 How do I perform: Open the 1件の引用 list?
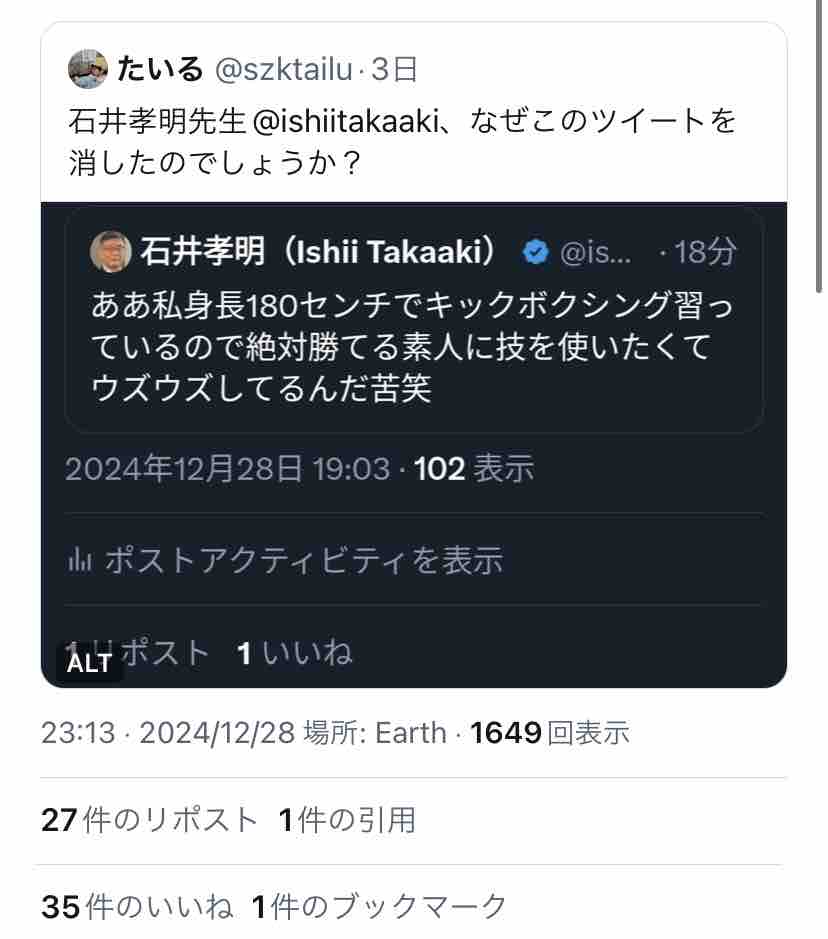click(346, 820)
